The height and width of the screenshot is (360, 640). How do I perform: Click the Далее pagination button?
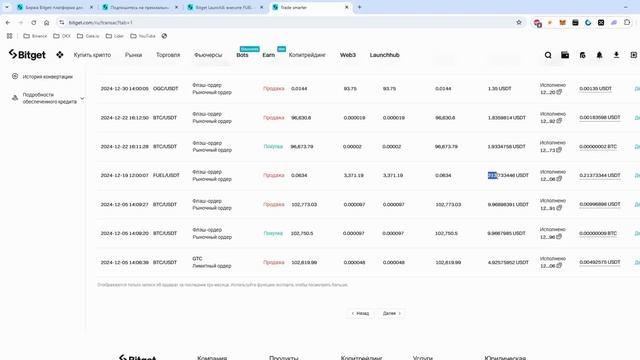pos(391,313)
